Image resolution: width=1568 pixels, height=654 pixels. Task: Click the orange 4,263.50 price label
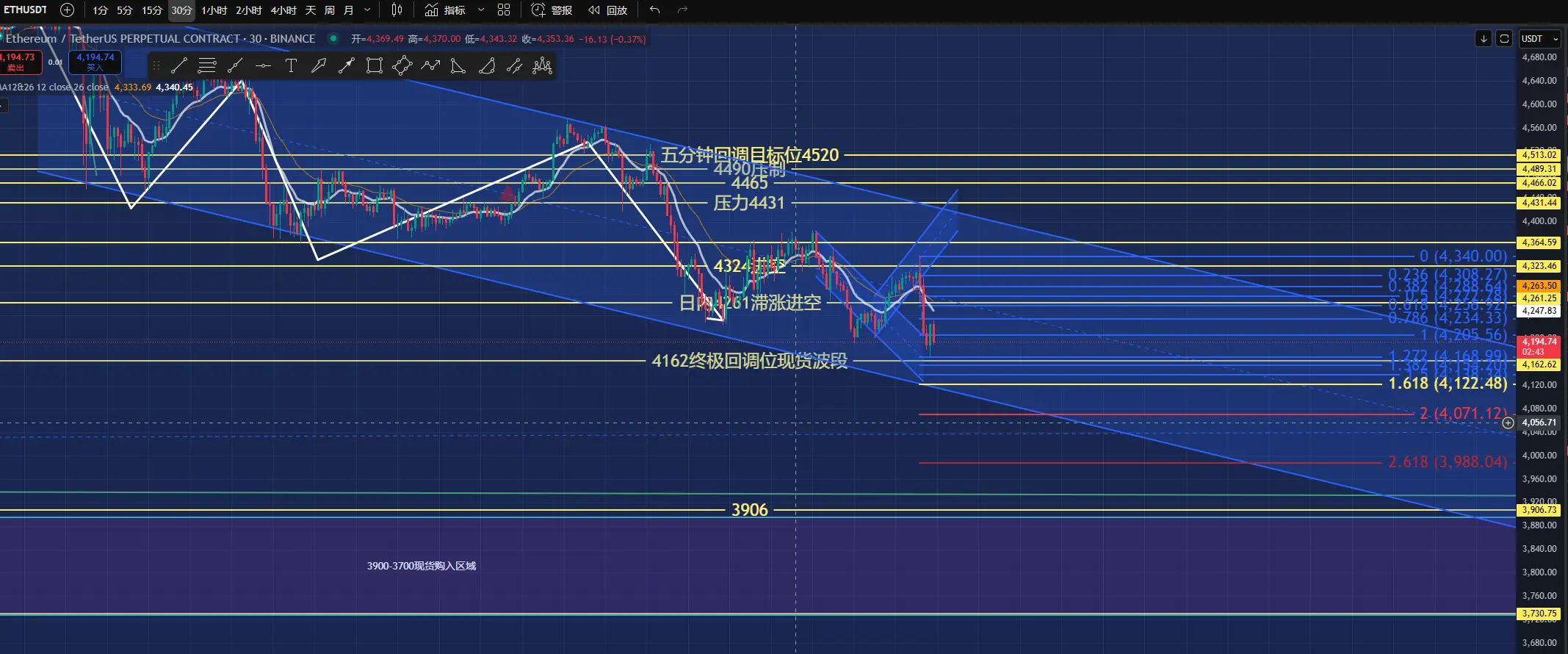1539,286
